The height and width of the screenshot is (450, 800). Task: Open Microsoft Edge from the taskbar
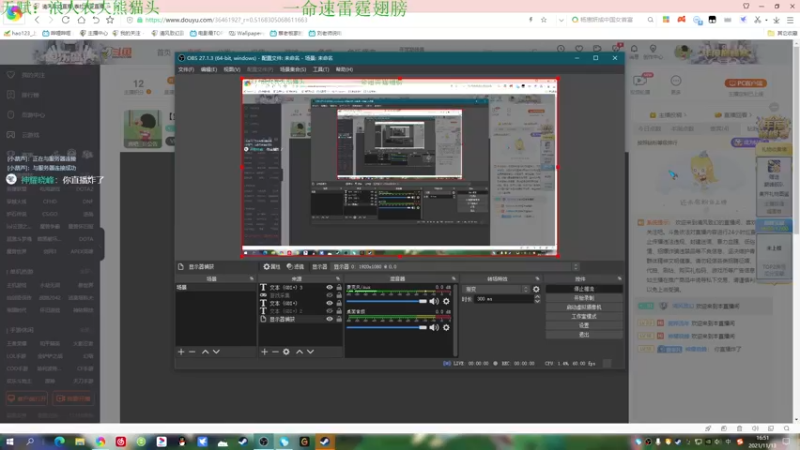[x=59, y=441]
